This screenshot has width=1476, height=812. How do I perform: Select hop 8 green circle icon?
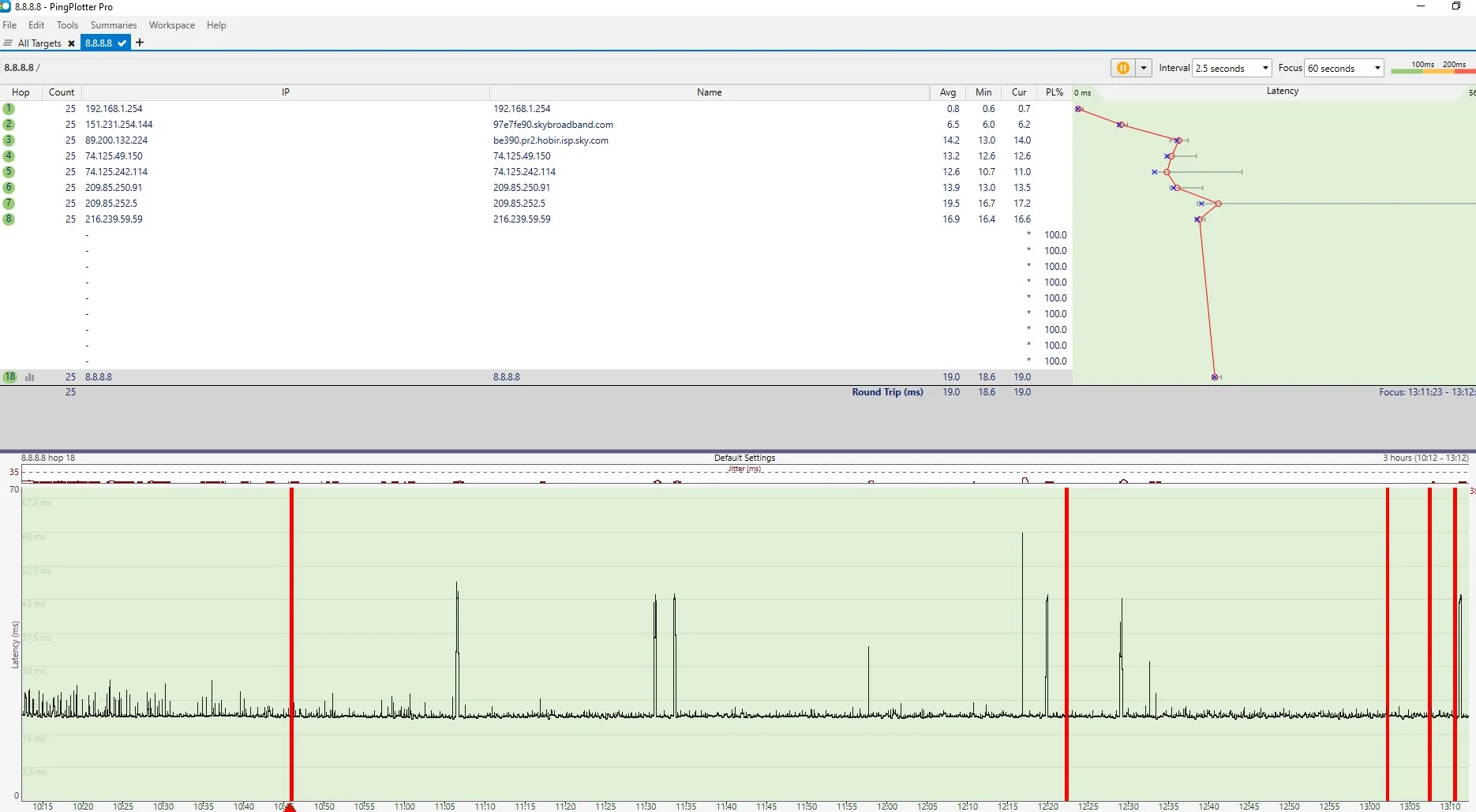[x=9, y=219]
